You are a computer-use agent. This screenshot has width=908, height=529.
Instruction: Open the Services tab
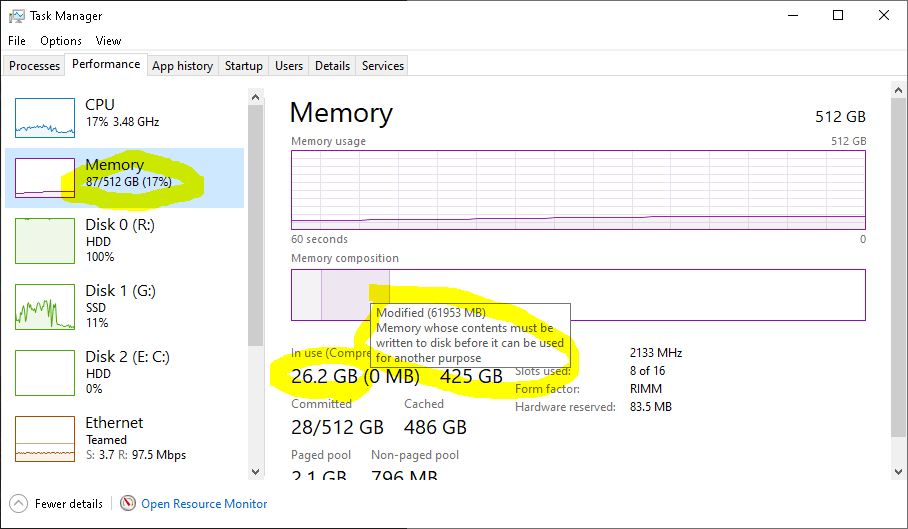click(x=383, y=66)
